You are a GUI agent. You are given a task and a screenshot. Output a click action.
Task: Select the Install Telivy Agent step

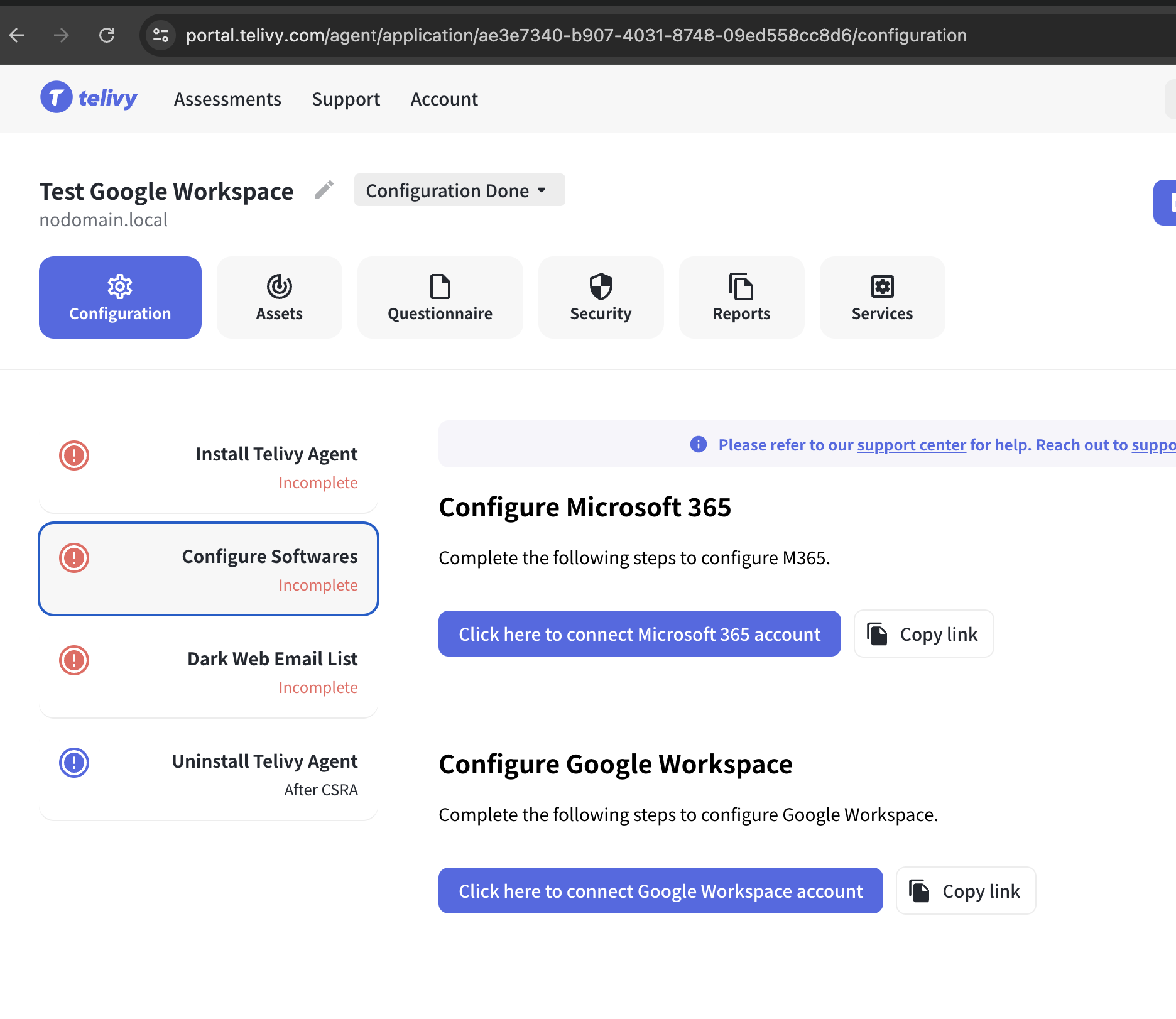(209, 467)
